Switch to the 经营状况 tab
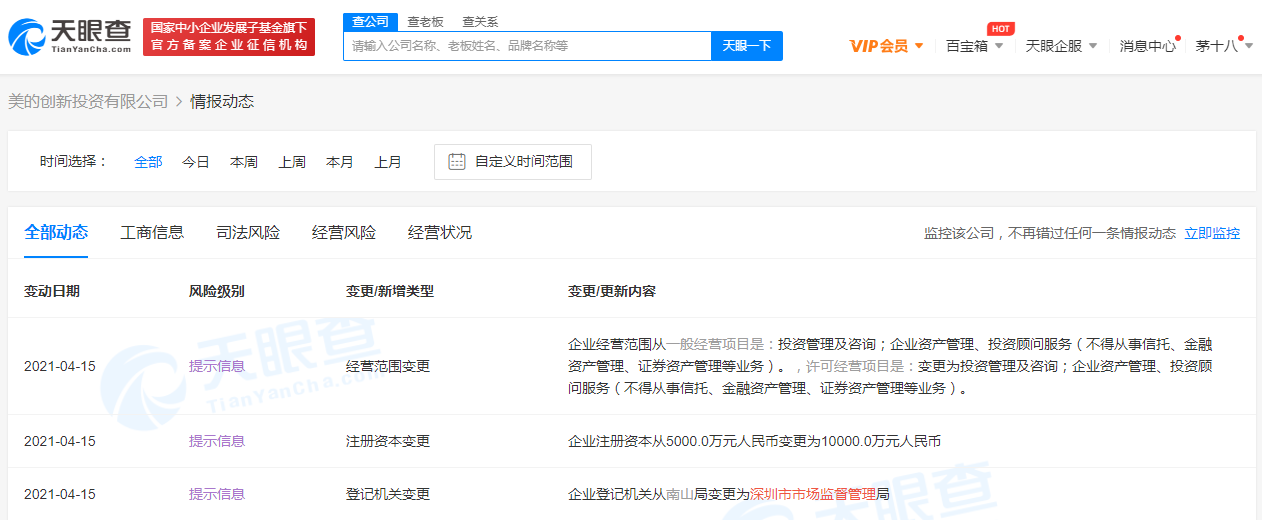Image resolution: width=1262 pixels, height=520 pixels. point(440,233)
